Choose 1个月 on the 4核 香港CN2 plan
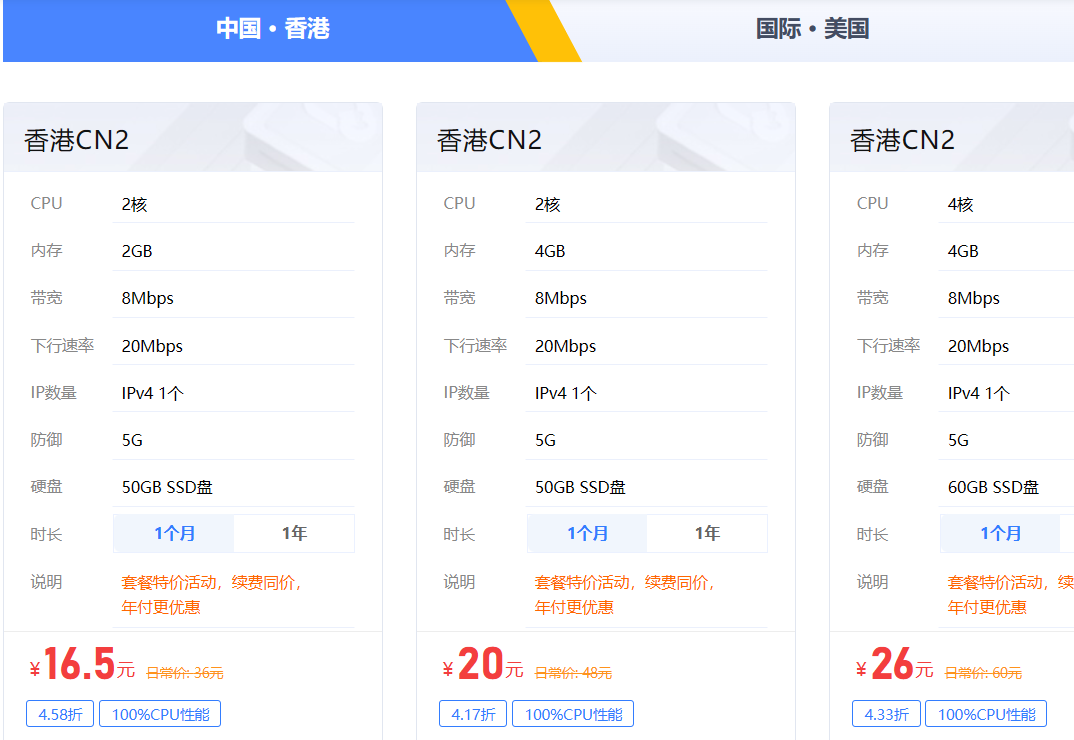 1001,533
